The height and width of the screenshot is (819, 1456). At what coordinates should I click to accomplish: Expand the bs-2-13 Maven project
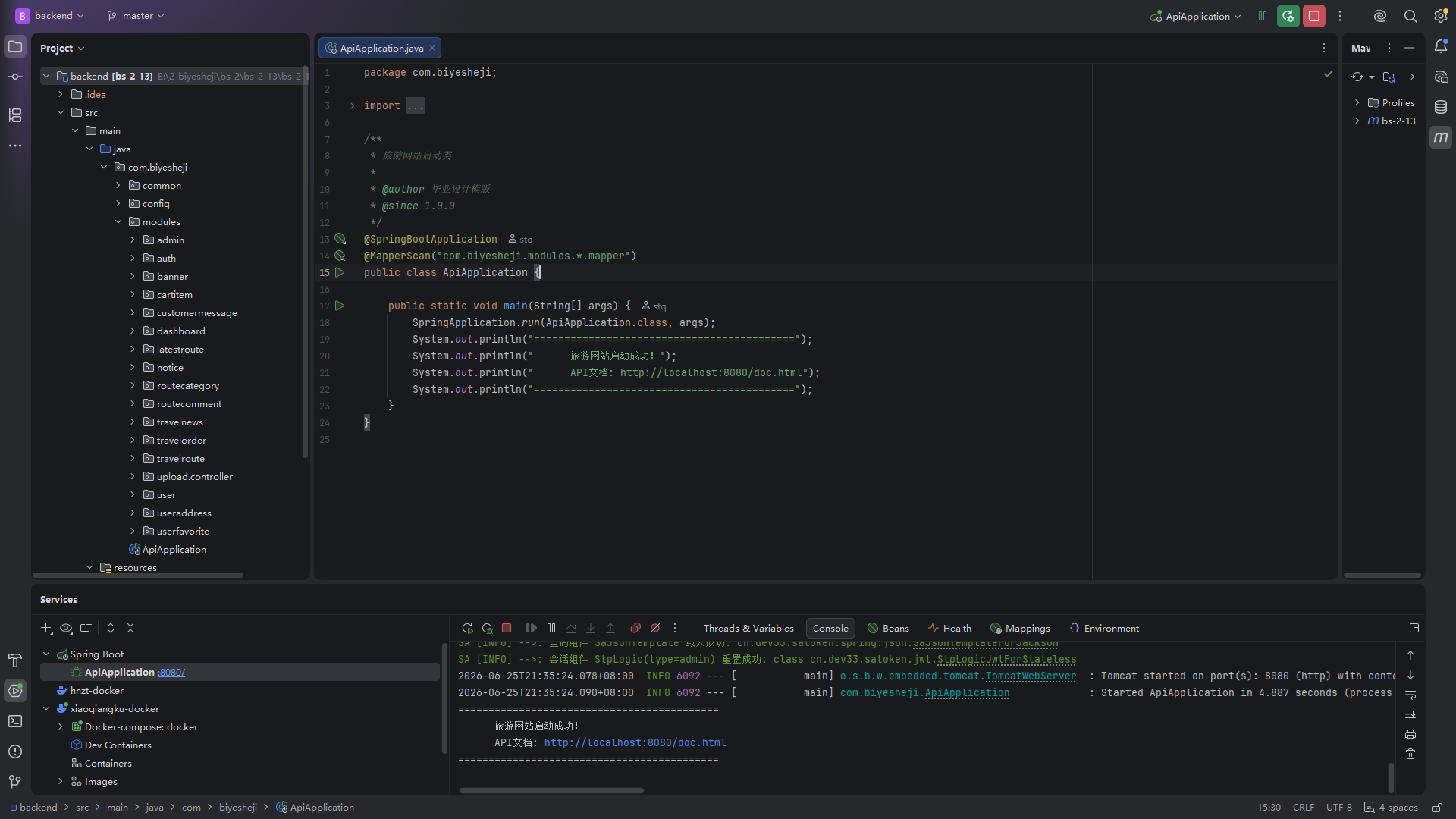[1357, 121]
